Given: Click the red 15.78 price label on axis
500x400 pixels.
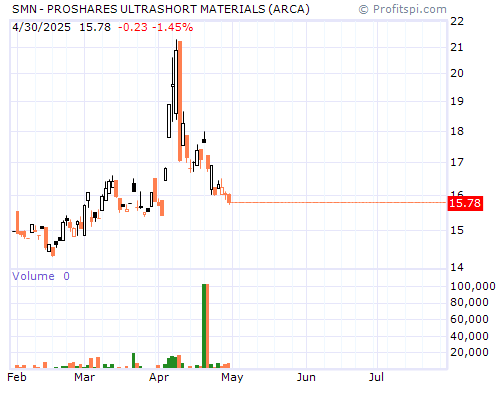Looking at the screenshot, I should (465, 203).
